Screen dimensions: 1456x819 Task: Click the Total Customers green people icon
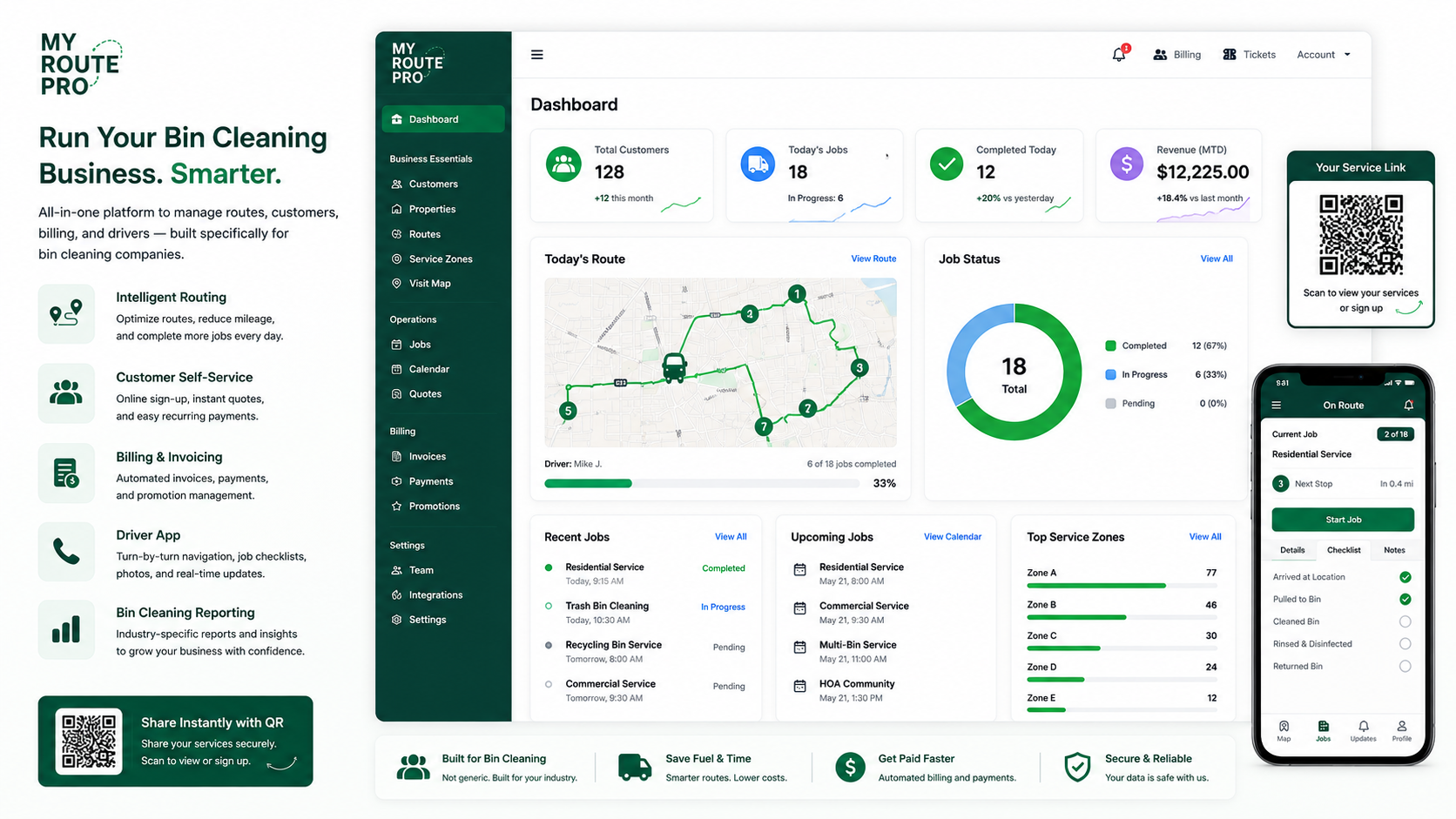[x=563, y=164]
